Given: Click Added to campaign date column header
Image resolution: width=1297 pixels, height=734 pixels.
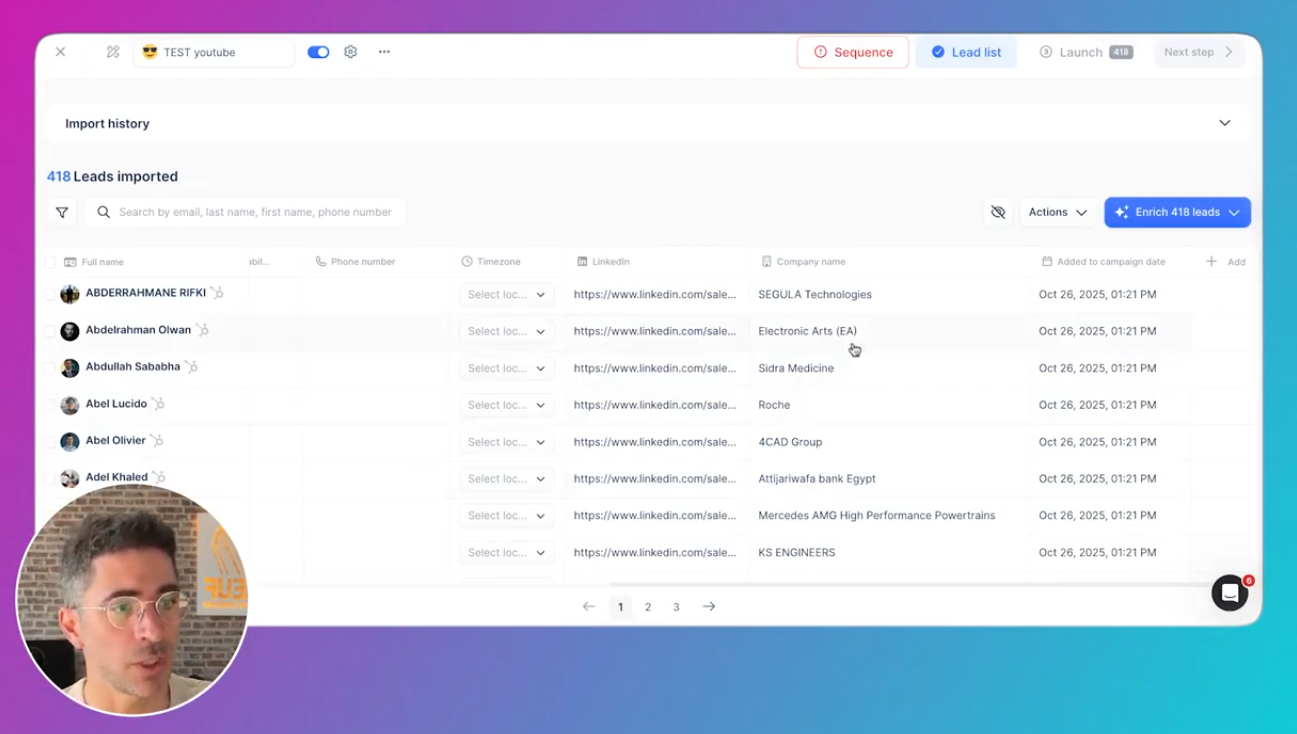Looking at the screenshot, I should (x=1103, y=262).
